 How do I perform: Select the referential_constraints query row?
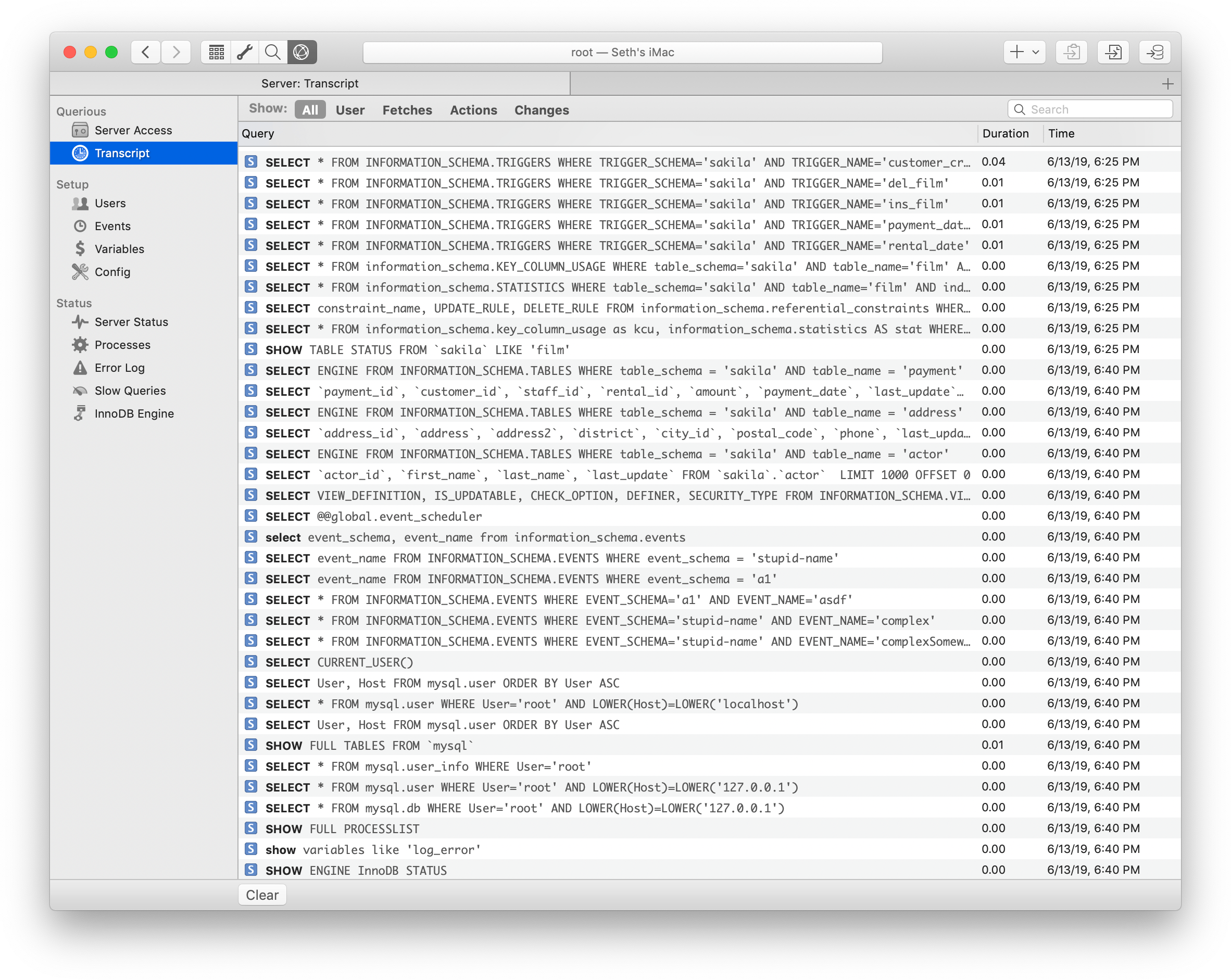(x=709, y=308)
